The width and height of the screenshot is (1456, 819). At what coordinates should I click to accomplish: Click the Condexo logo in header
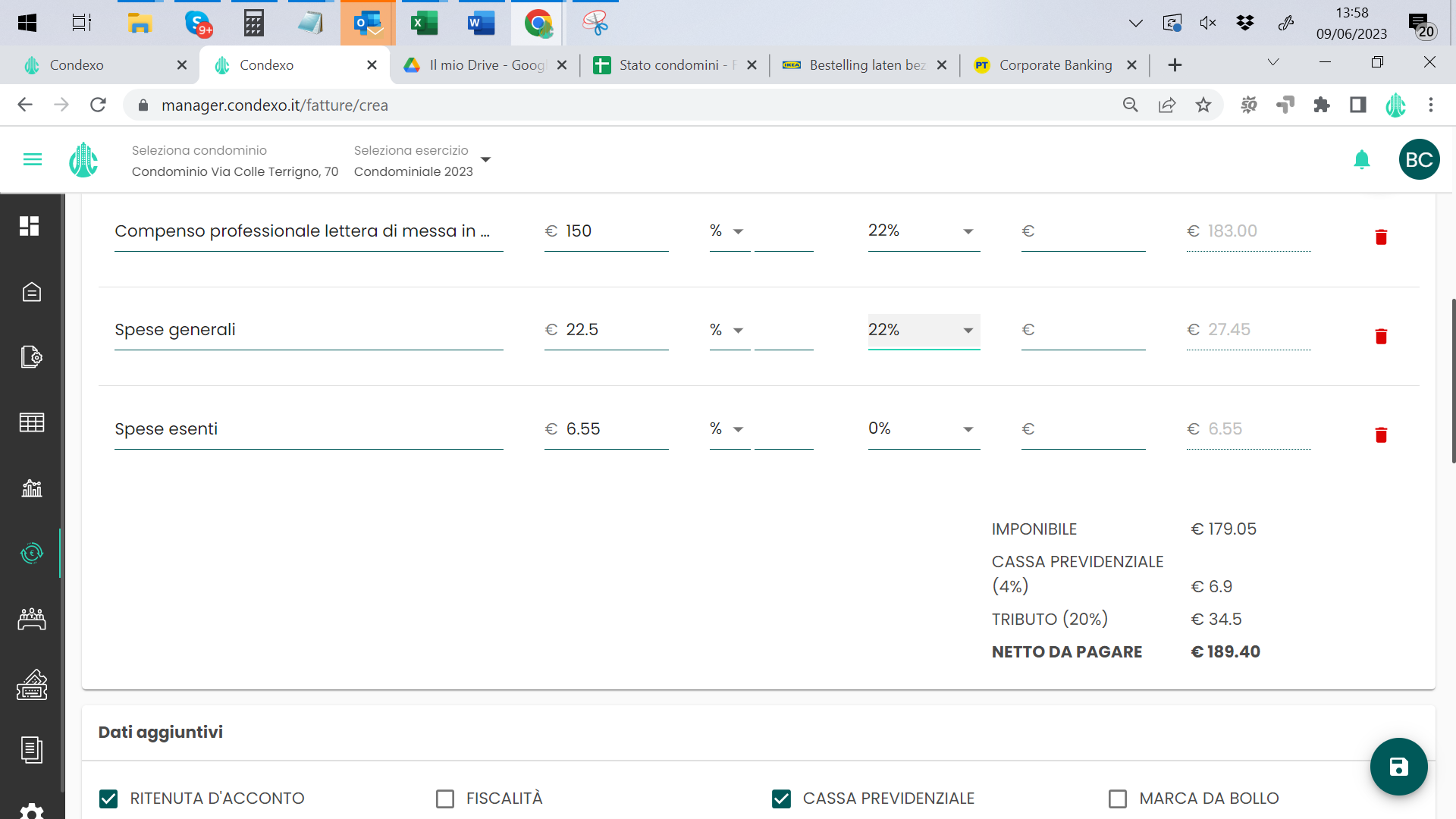click(x=83, y=159)
